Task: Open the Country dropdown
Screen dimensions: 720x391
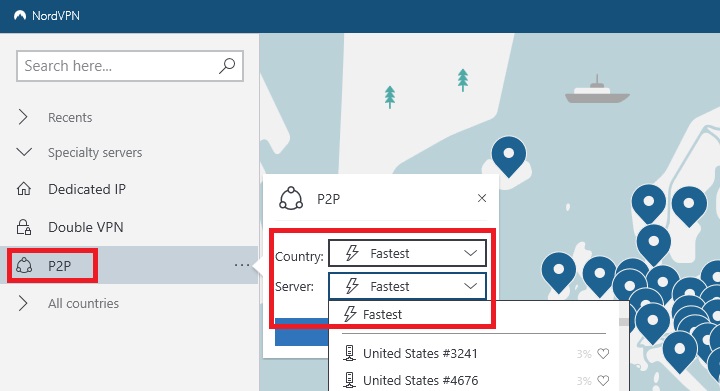Action: point(407,253)
